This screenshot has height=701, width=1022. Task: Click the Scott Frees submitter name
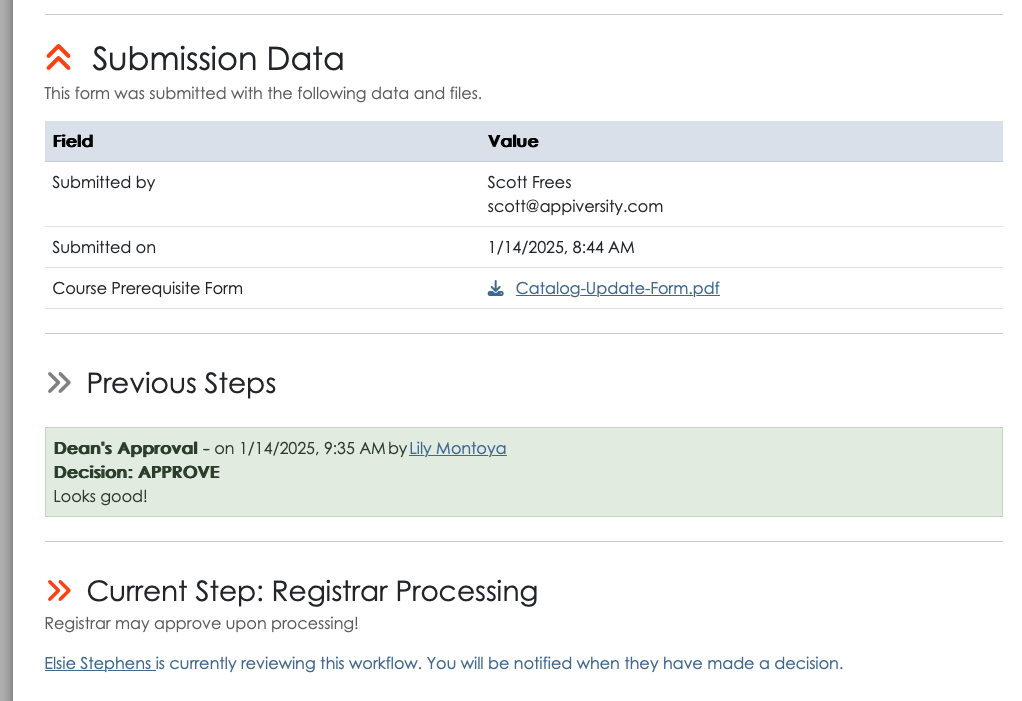529,182
